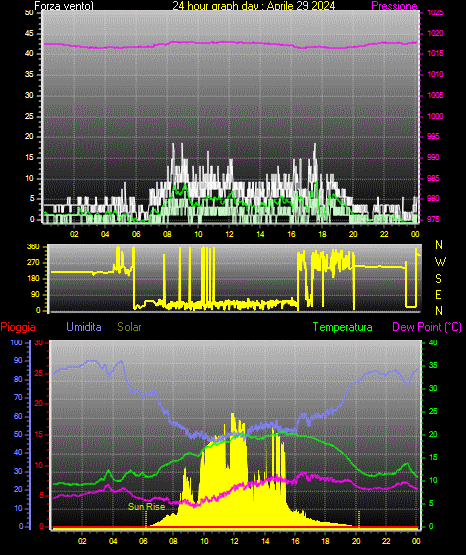Click the Pressione legend label

click(x=394, y=6)
